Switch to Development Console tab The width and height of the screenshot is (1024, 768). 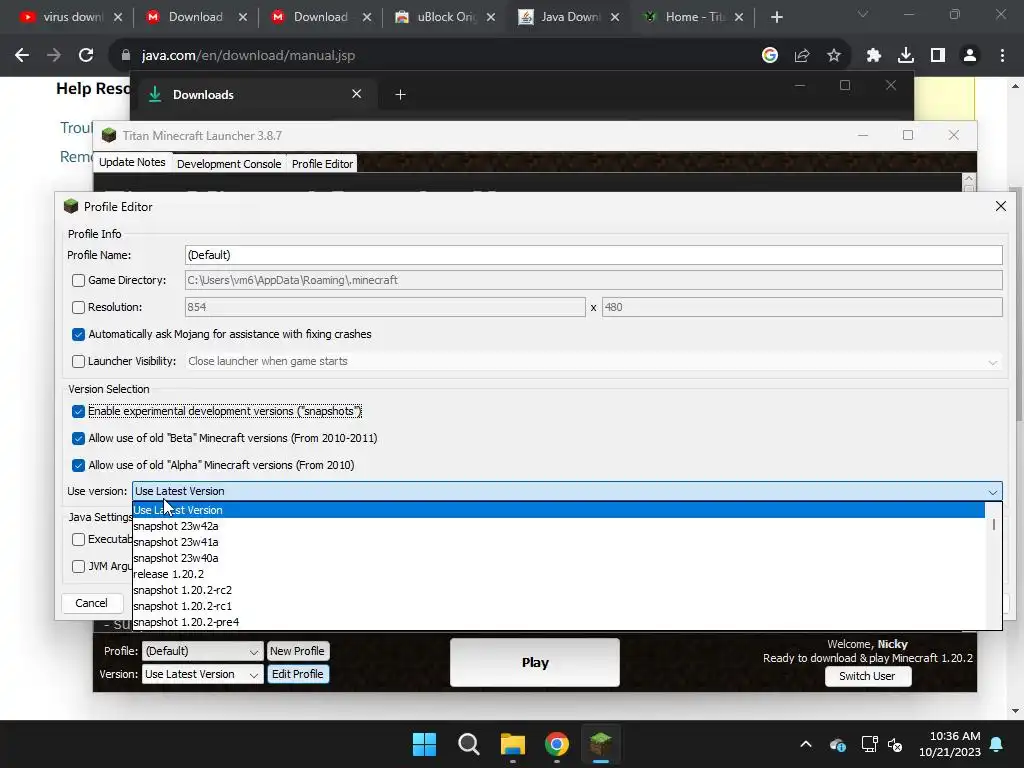pos(229,164)
